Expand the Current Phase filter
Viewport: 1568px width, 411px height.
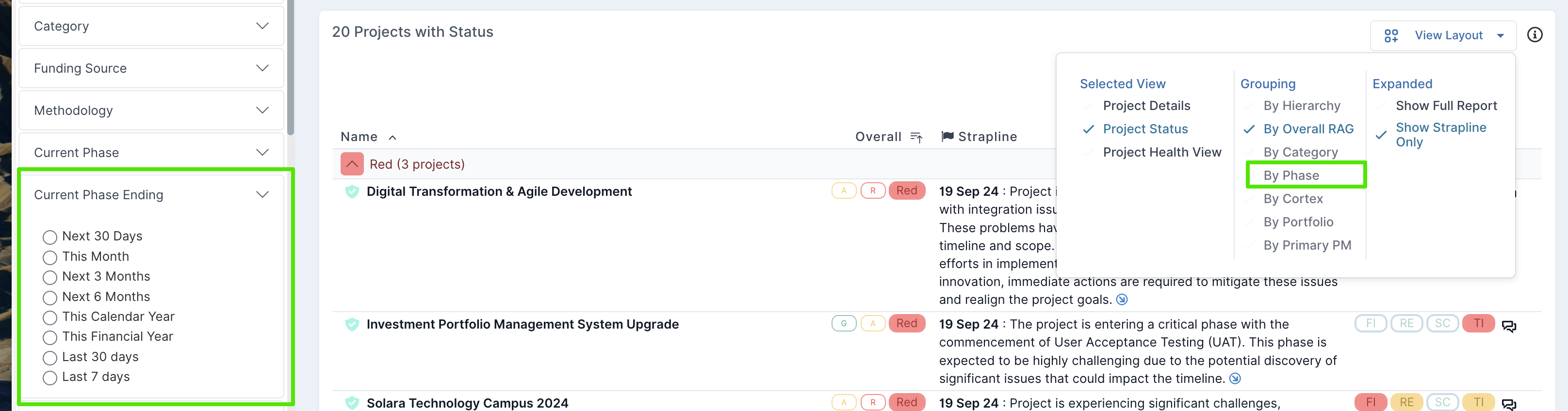click(151, 152)
